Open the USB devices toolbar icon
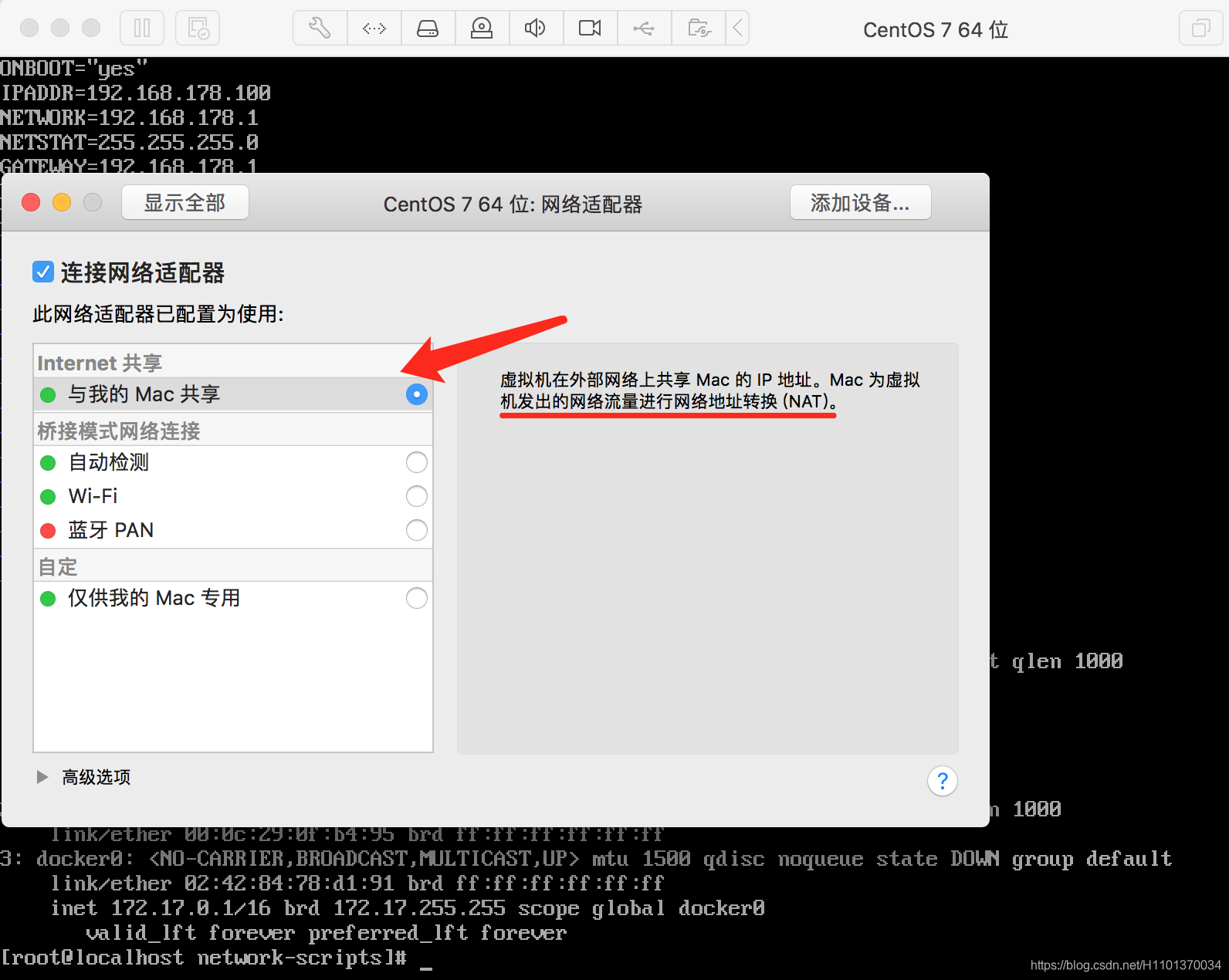Screen dimensions: 1229x980 644,29
